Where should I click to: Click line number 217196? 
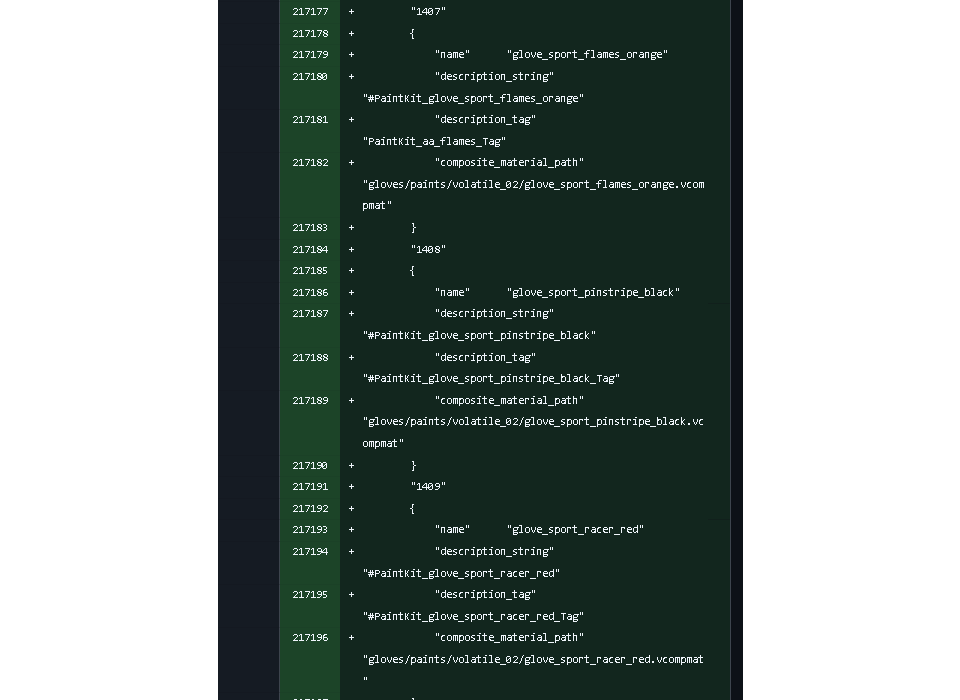pos(310,637)
